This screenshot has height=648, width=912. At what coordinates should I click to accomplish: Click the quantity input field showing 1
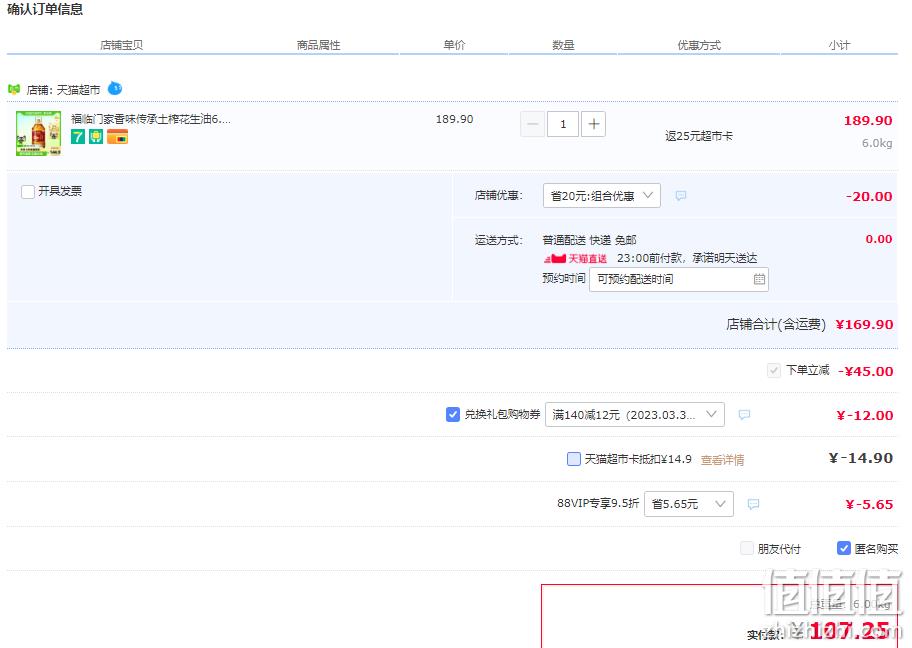562,124
